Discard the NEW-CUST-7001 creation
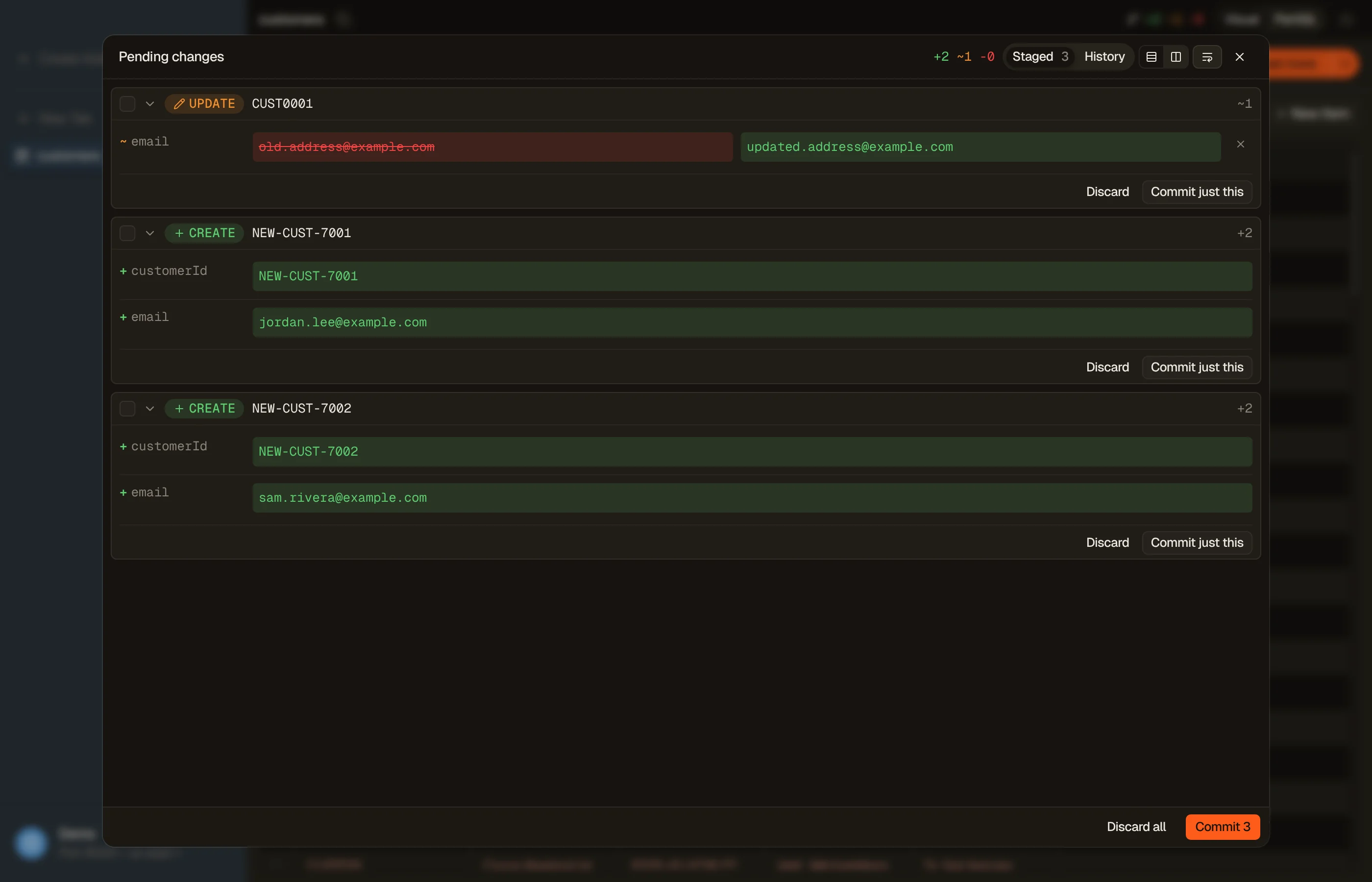Viewport: 1372px width, 882px height. point(1107,367)
